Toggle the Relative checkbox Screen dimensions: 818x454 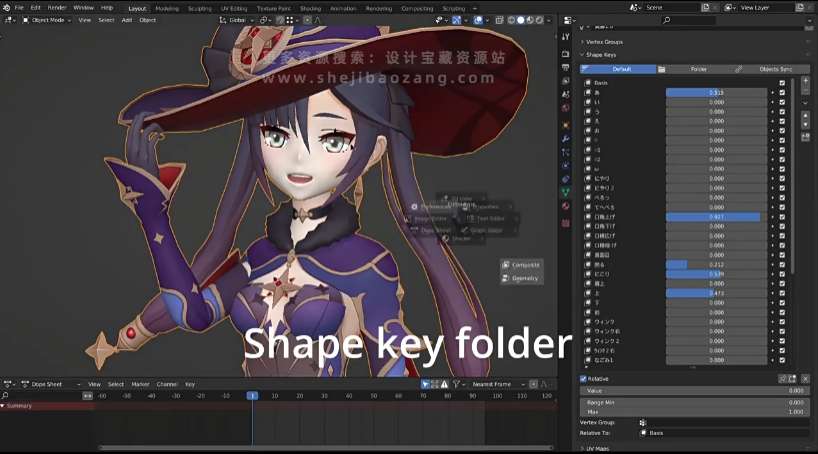click(584, 379)
